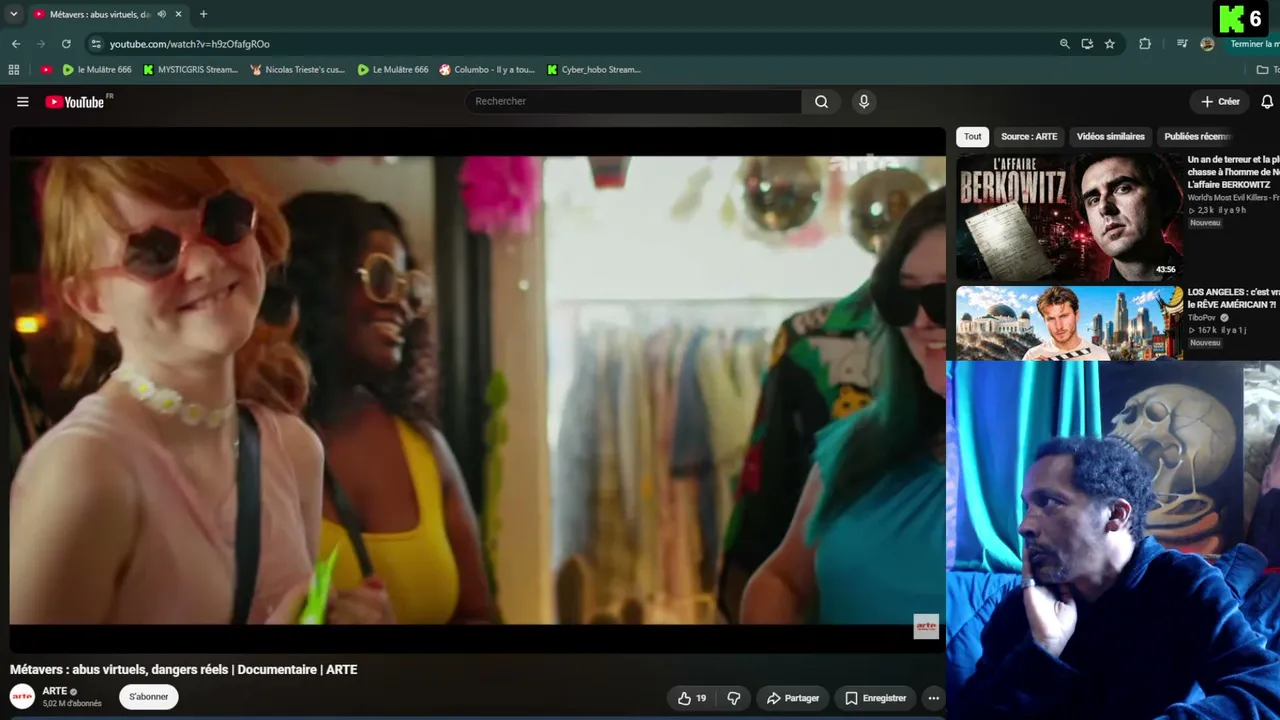Open 'World's Most Evil Killers' channel name

point(1233,197)
